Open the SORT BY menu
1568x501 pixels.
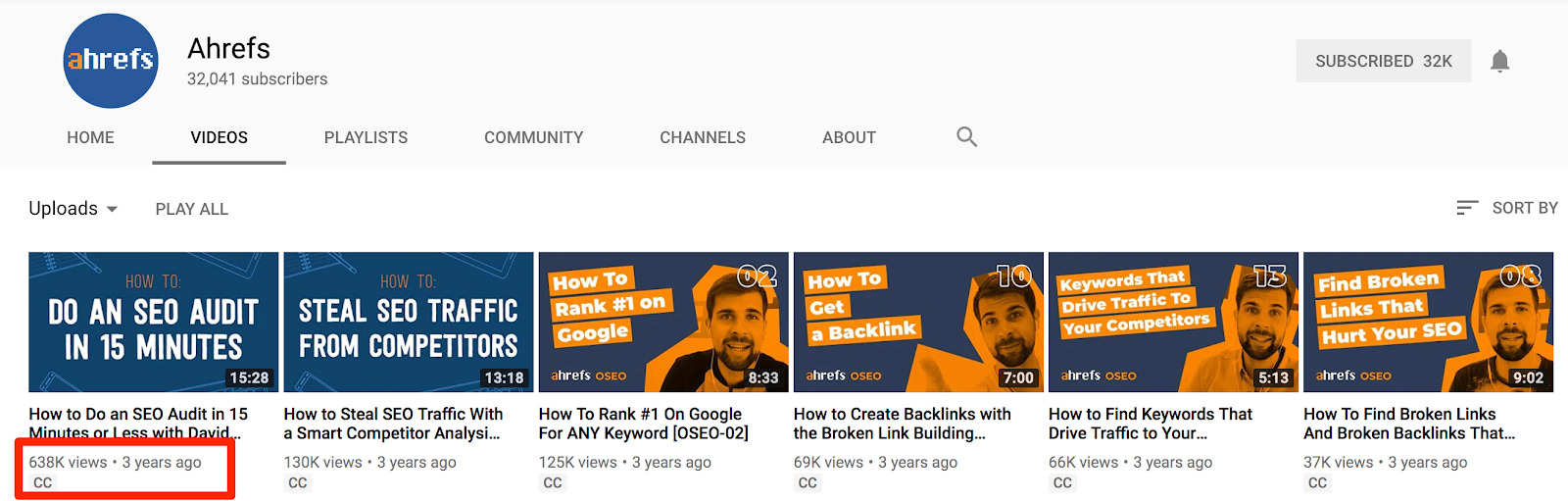coord(1507,208)
